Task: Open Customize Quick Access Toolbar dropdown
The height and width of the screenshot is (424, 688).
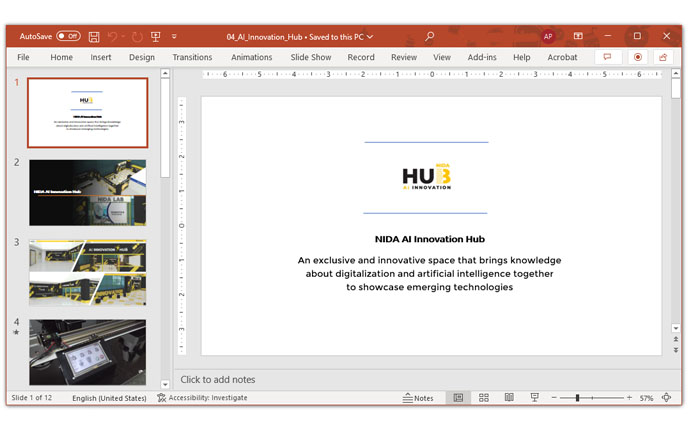Action: pyautogui.click(x=174, y=36)
